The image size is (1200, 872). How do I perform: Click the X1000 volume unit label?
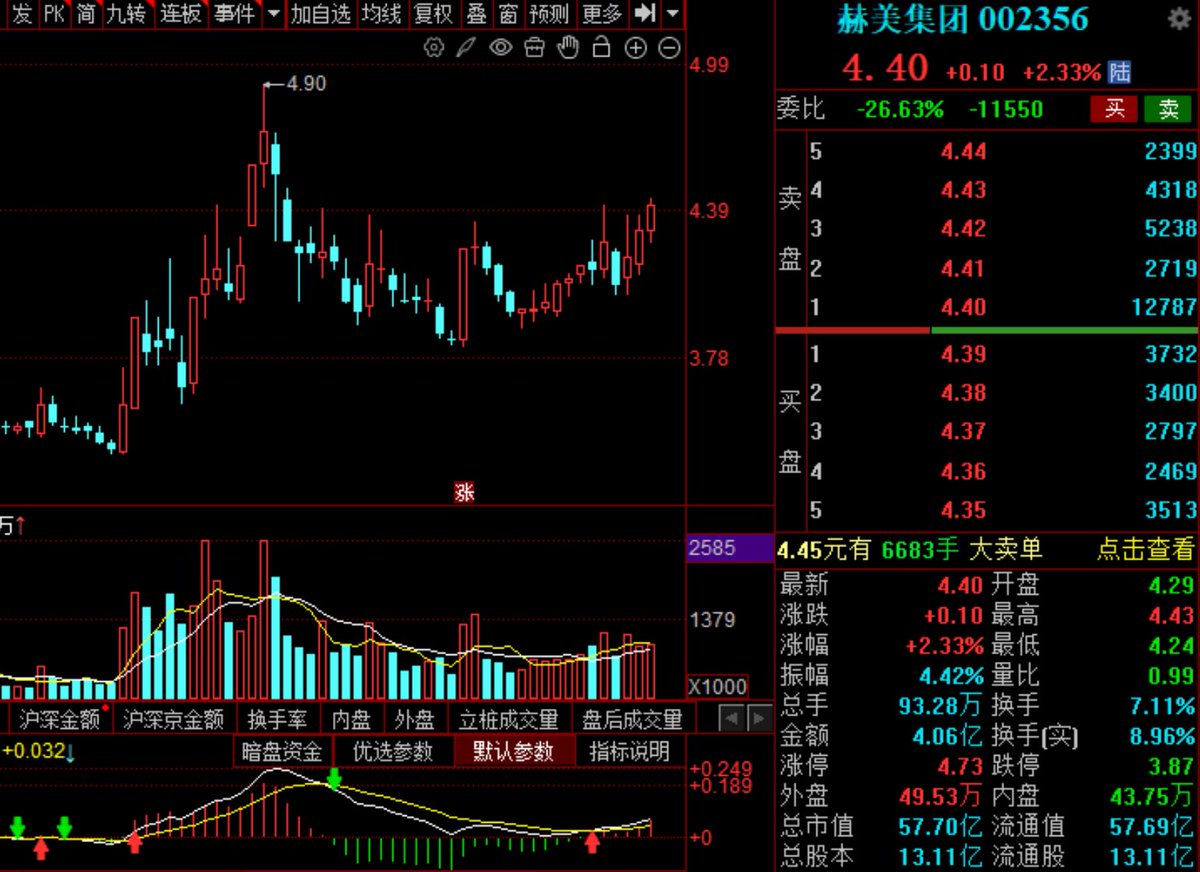click(x=717, y=686)
